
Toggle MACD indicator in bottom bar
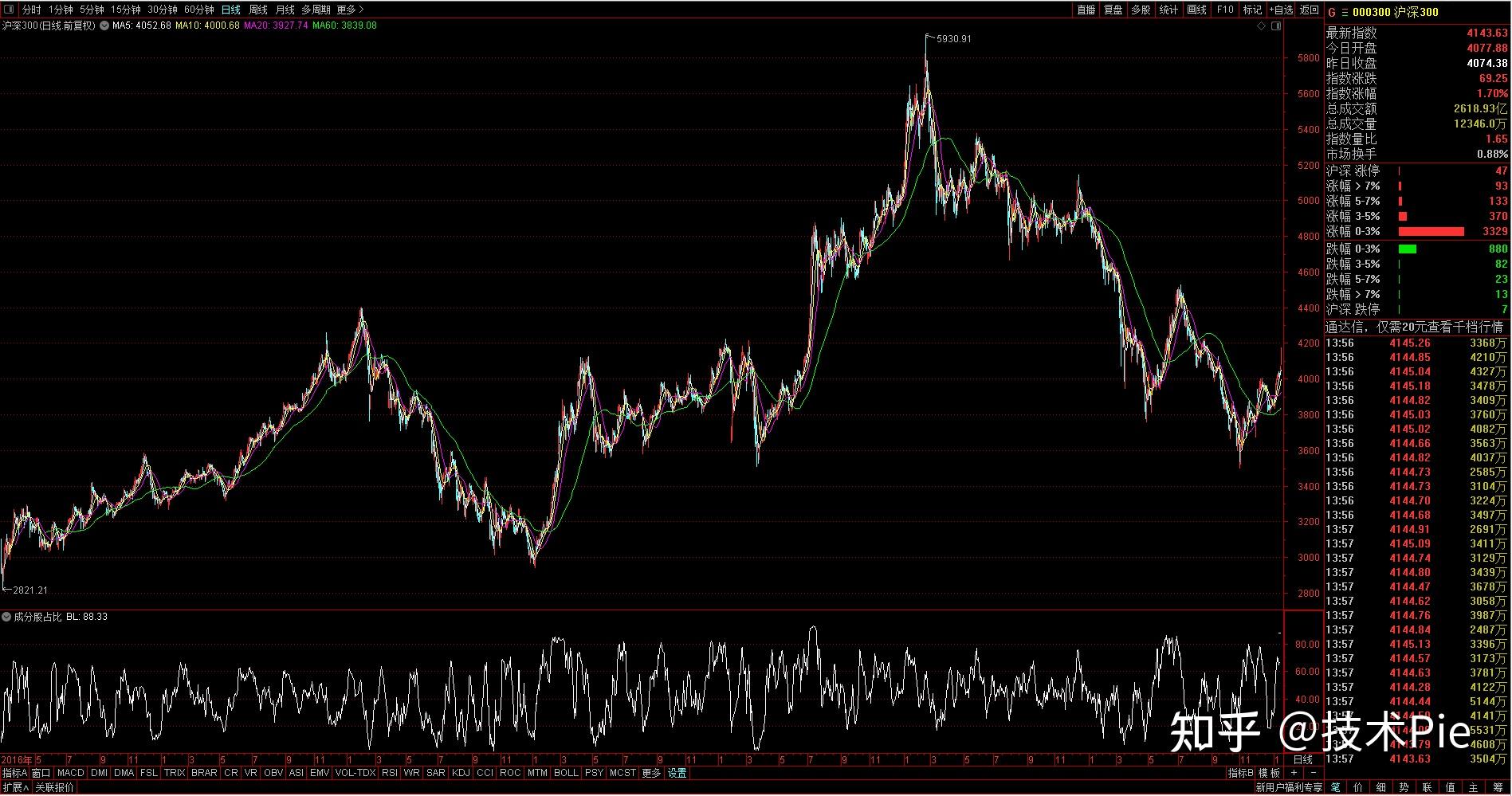71,773
